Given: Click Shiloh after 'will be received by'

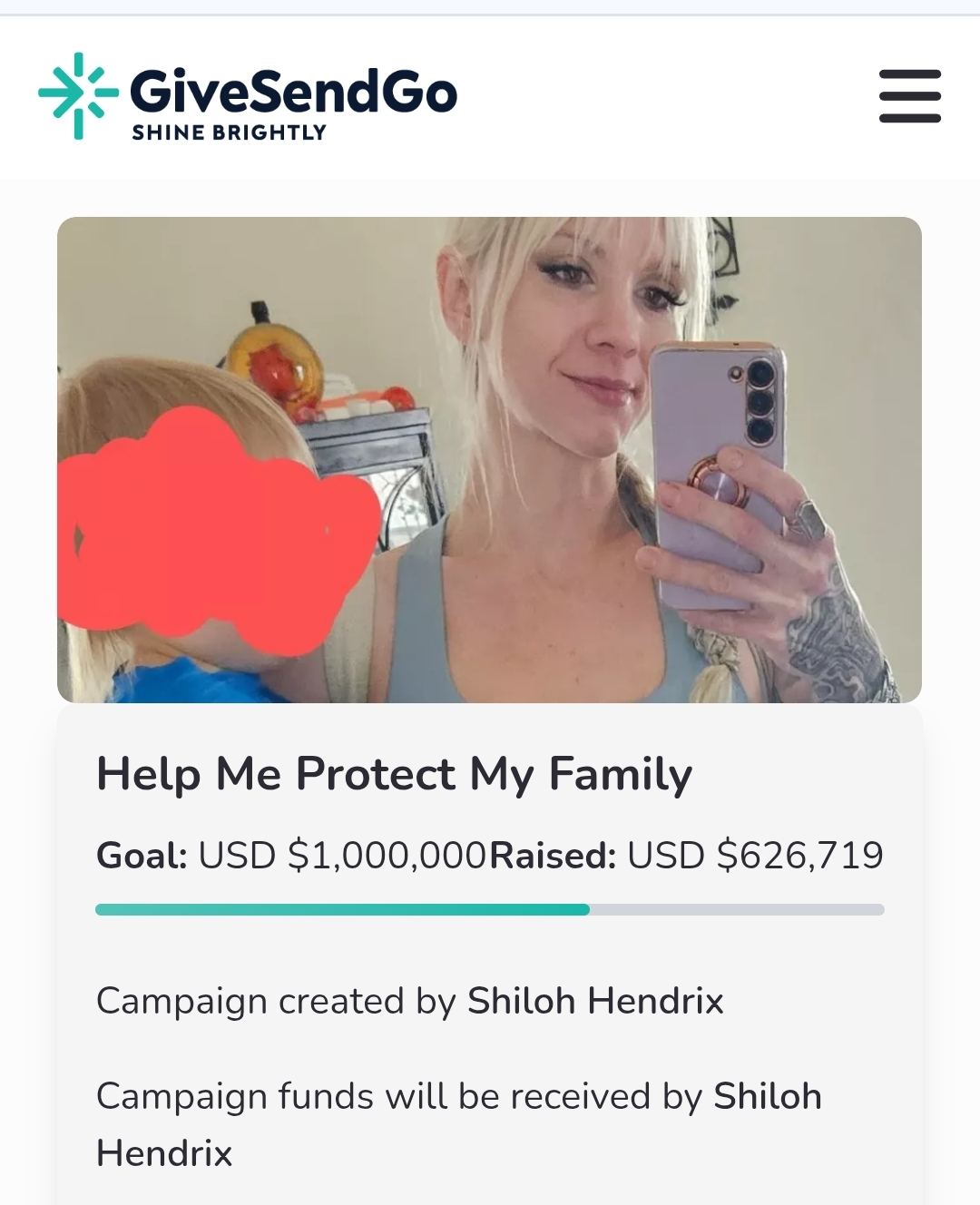Looking at the screenshot, I should [768, 1096].
